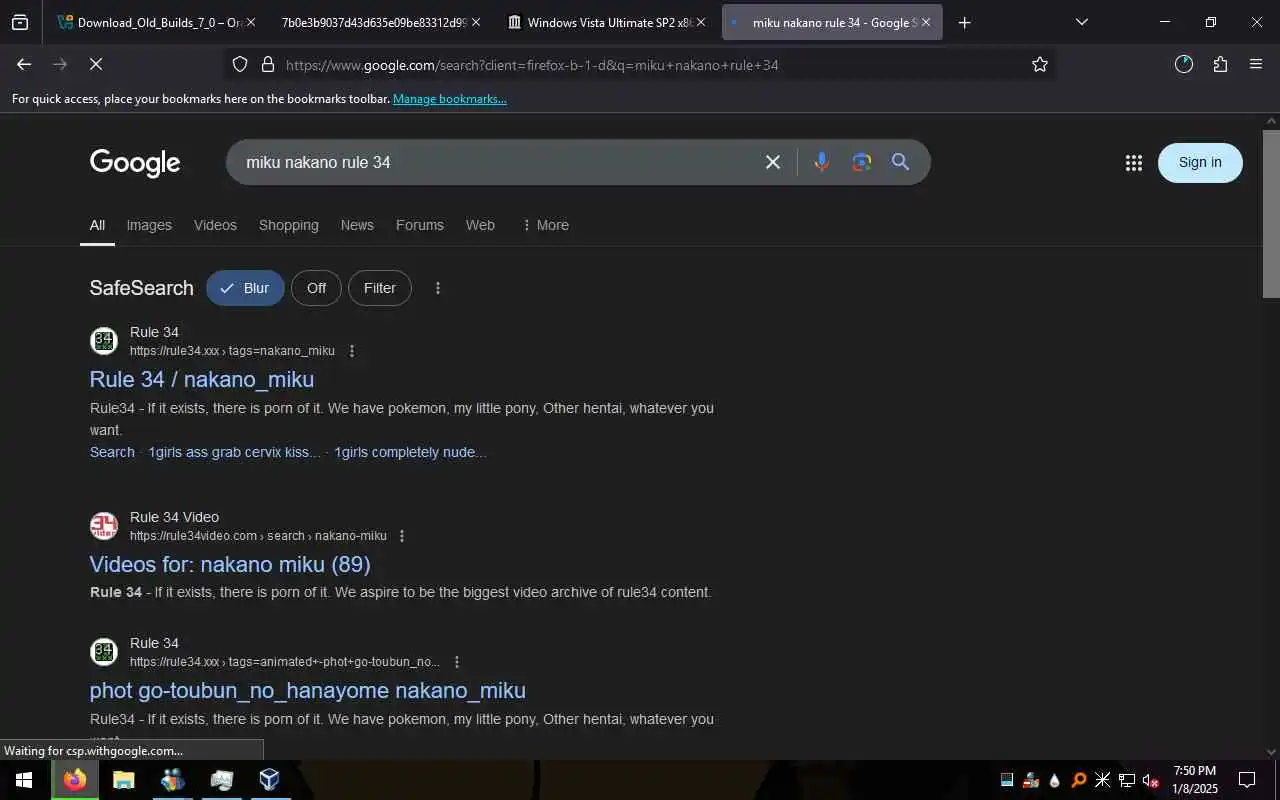Go back with the browser back arrow
This screenshot has width=1280, height=800.
point(24,64)
